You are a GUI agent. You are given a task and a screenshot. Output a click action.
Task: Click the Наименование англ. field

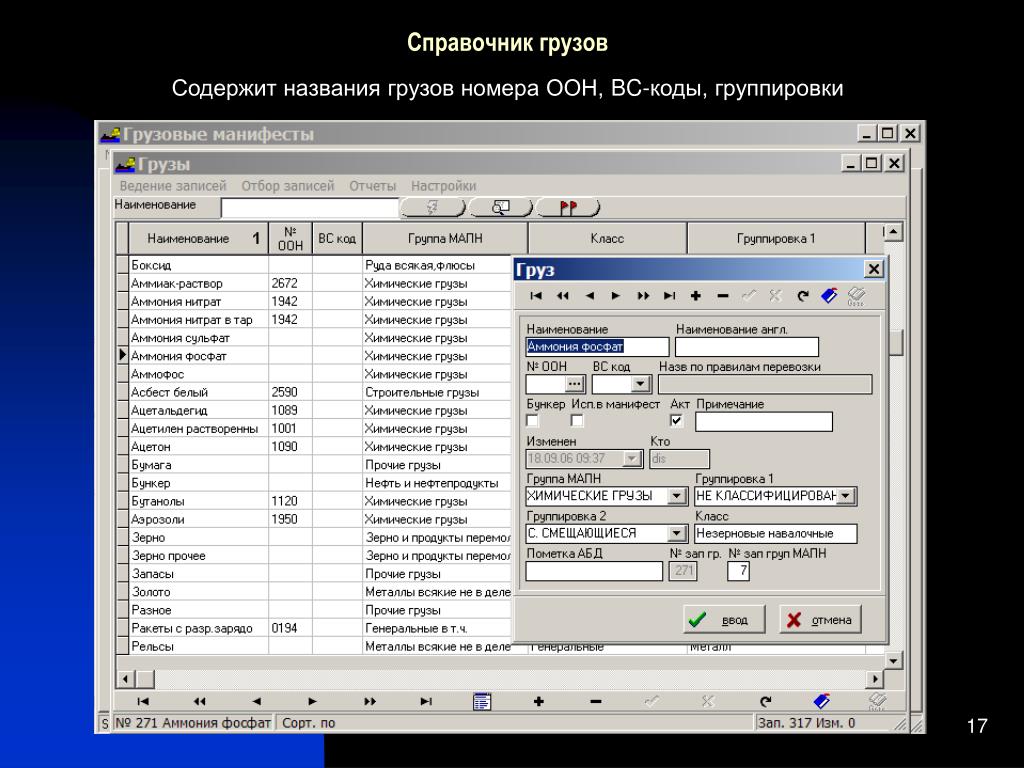point(746,347)
